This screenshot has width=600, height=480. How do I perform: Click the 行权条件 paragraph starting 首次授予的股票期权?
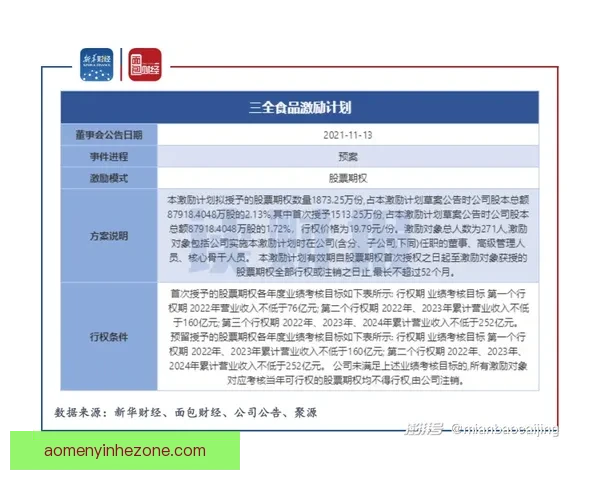point(348,337)
